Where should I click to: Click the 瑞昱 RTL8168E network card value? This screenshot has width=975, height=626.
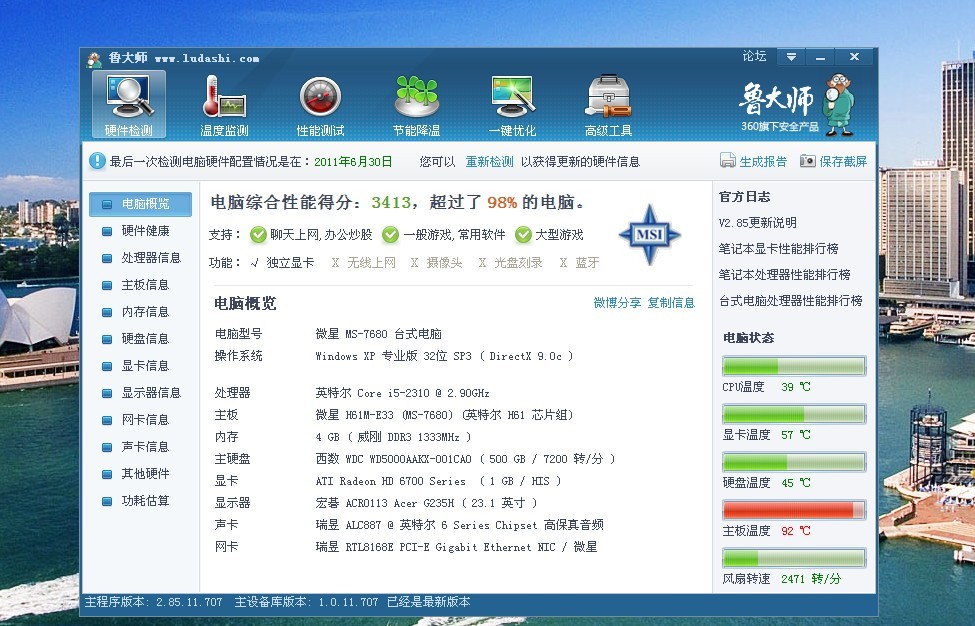coord(456,547)
